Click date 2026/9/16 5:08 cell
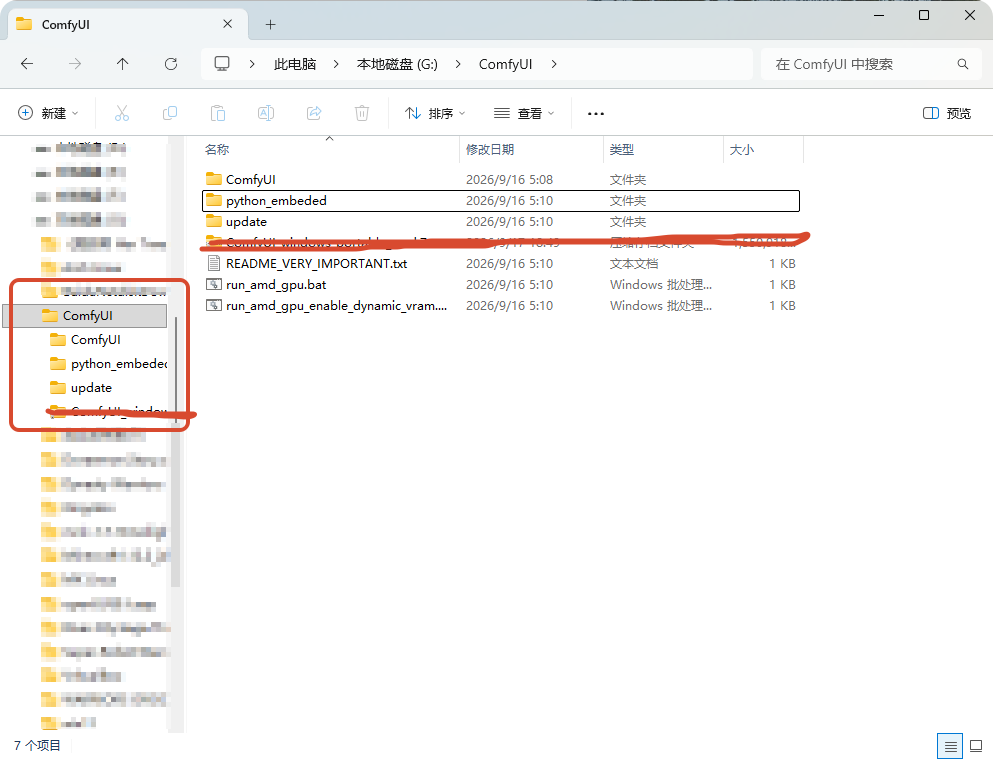 click(509, 180)
